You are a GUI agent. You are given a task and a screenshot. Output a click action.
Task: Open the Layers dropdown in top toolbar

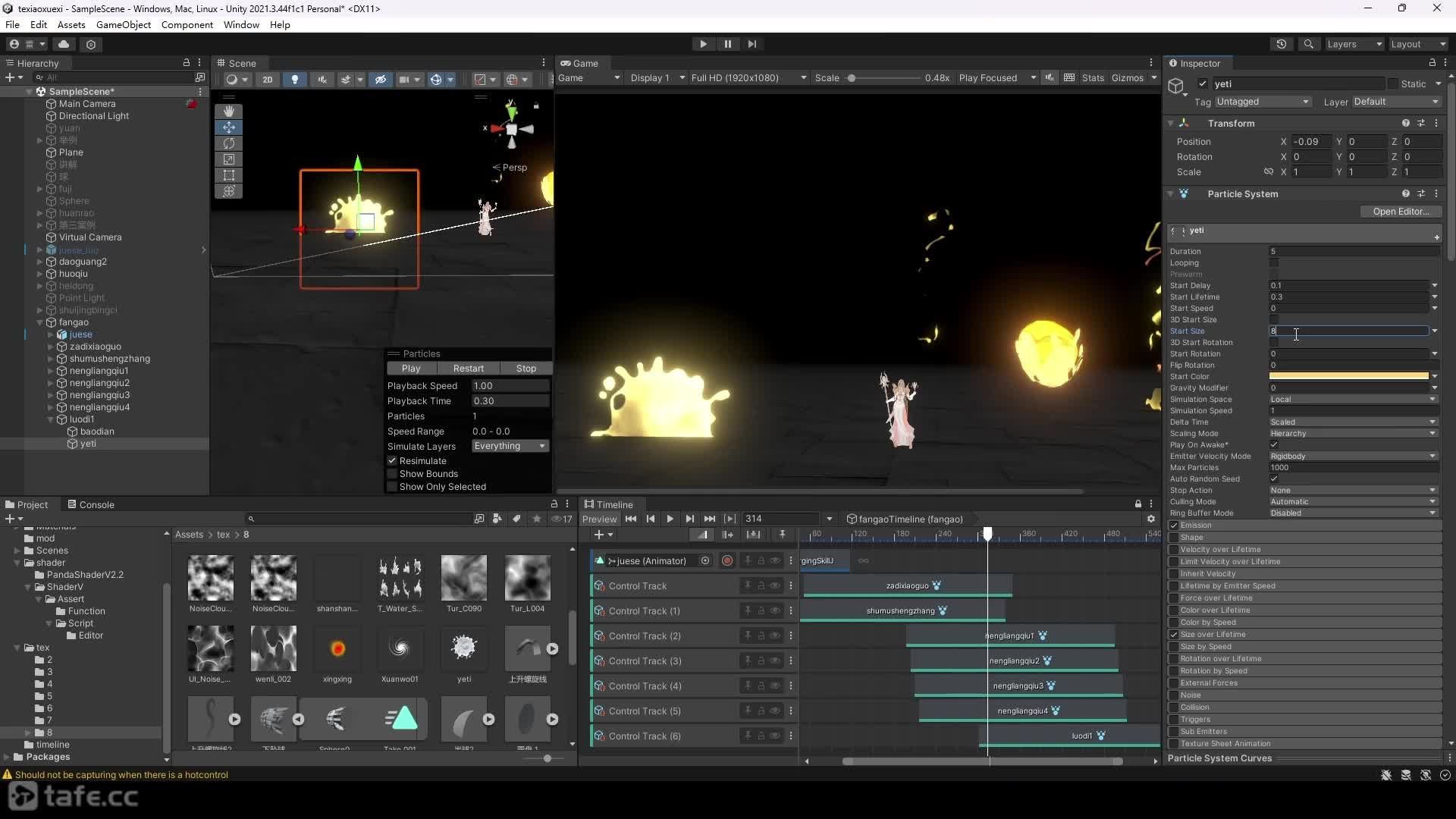point(1354,44)
